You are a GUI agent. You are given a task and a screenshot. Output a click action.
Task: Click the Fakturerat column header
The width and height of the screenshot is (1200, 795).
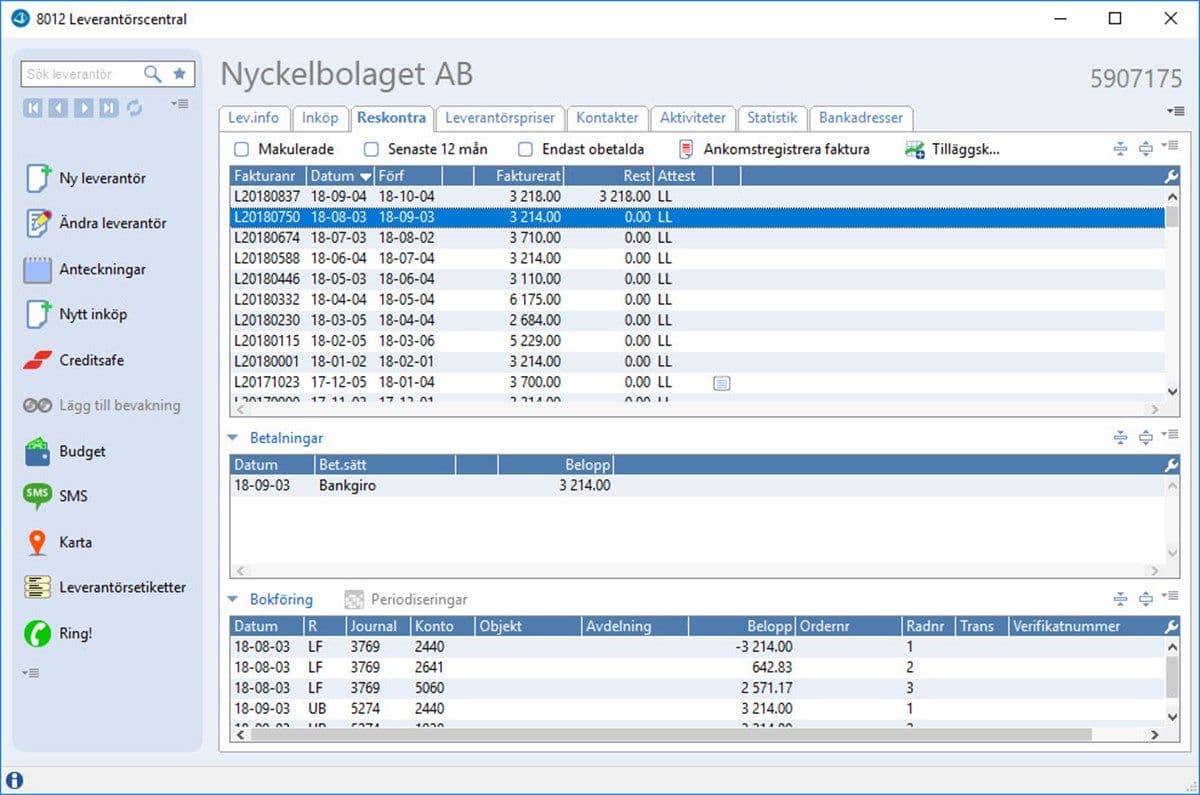coord(520,176)
